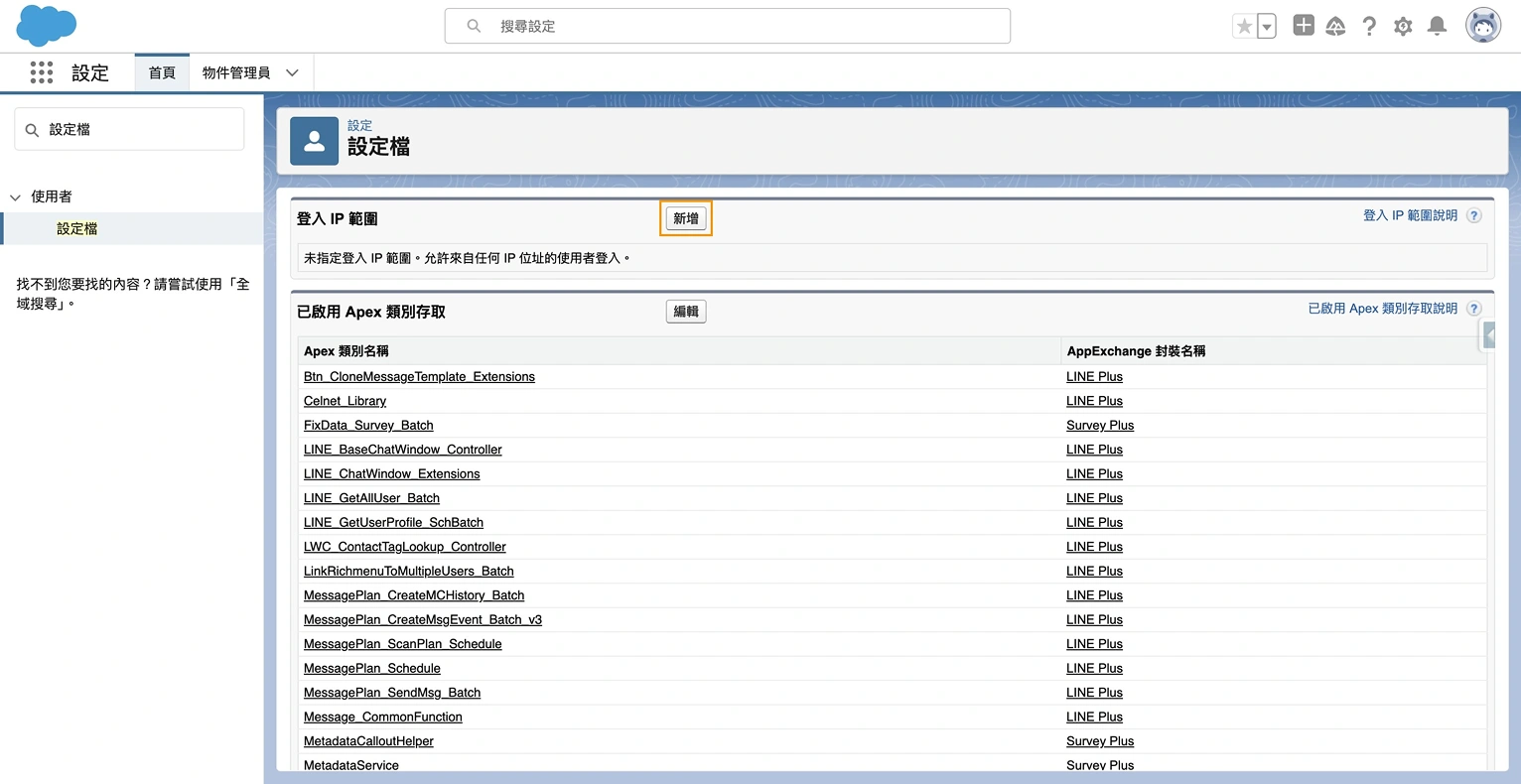
Task: Click the favorite star toggle
Action: coord(1245,25)
